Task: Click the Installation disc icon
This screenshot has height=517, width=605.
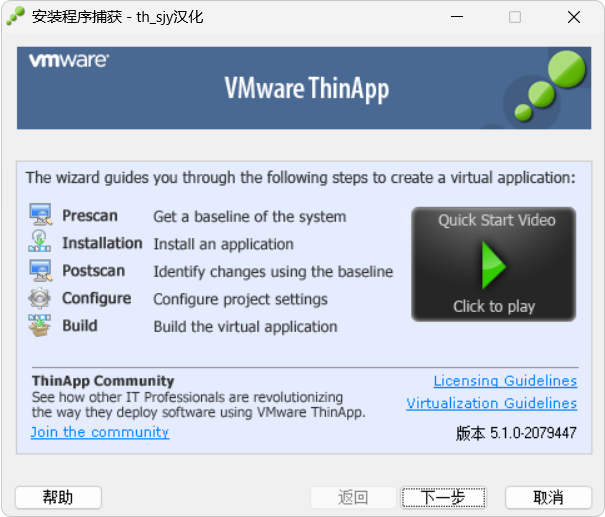Action: coord(40,242)
